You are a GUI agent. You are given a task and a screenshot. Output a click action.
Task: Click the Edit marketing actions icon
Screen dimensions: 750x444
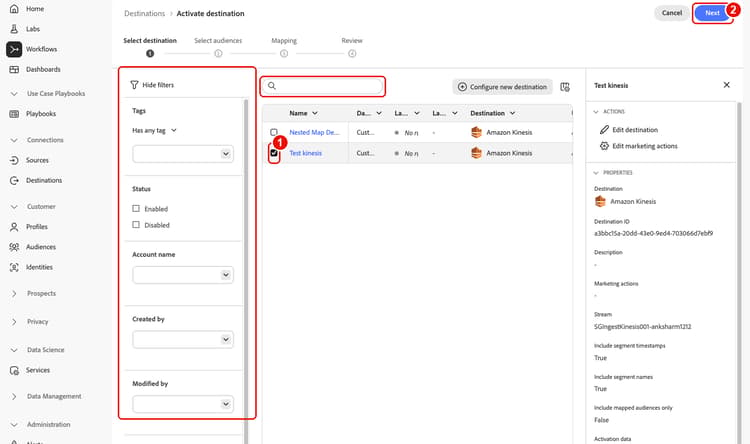point(604,146)
